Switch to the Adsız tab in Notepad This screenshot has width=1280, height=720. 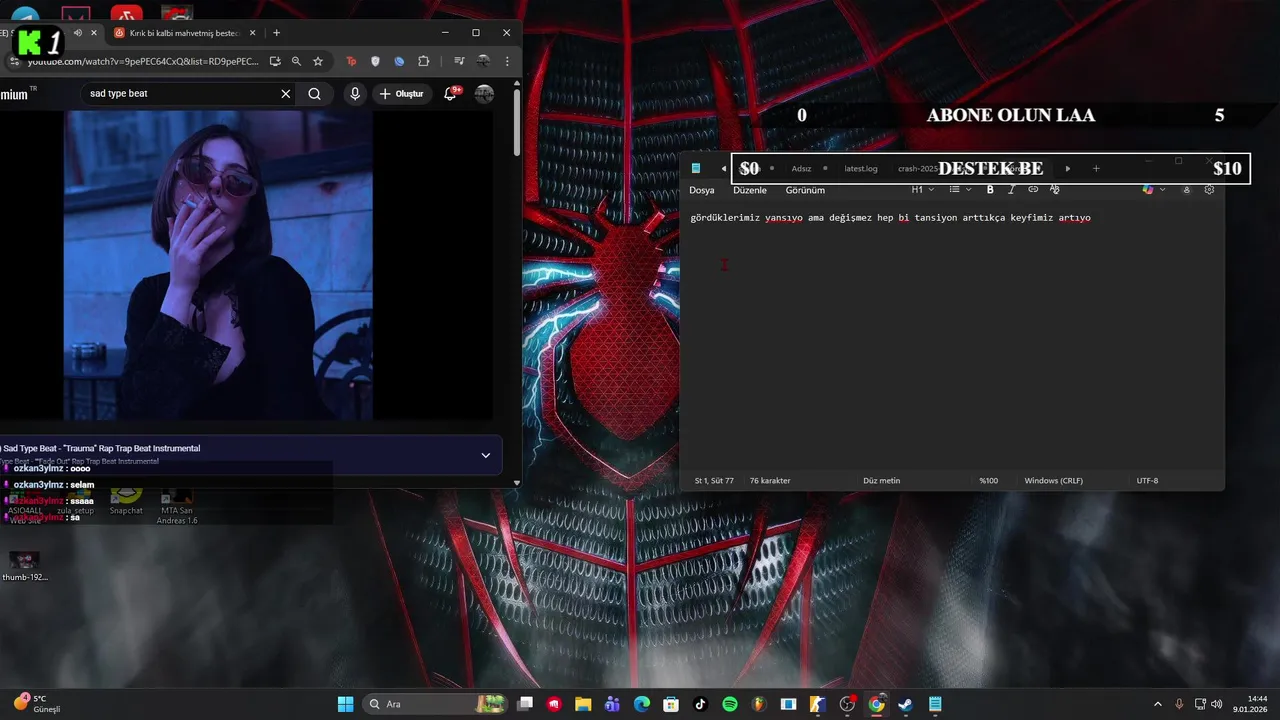tap(801, 168)
